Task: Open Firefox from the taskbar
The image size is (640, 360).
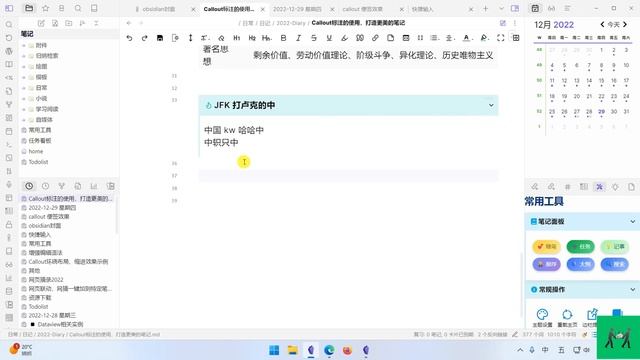Action: coord(347,350)
